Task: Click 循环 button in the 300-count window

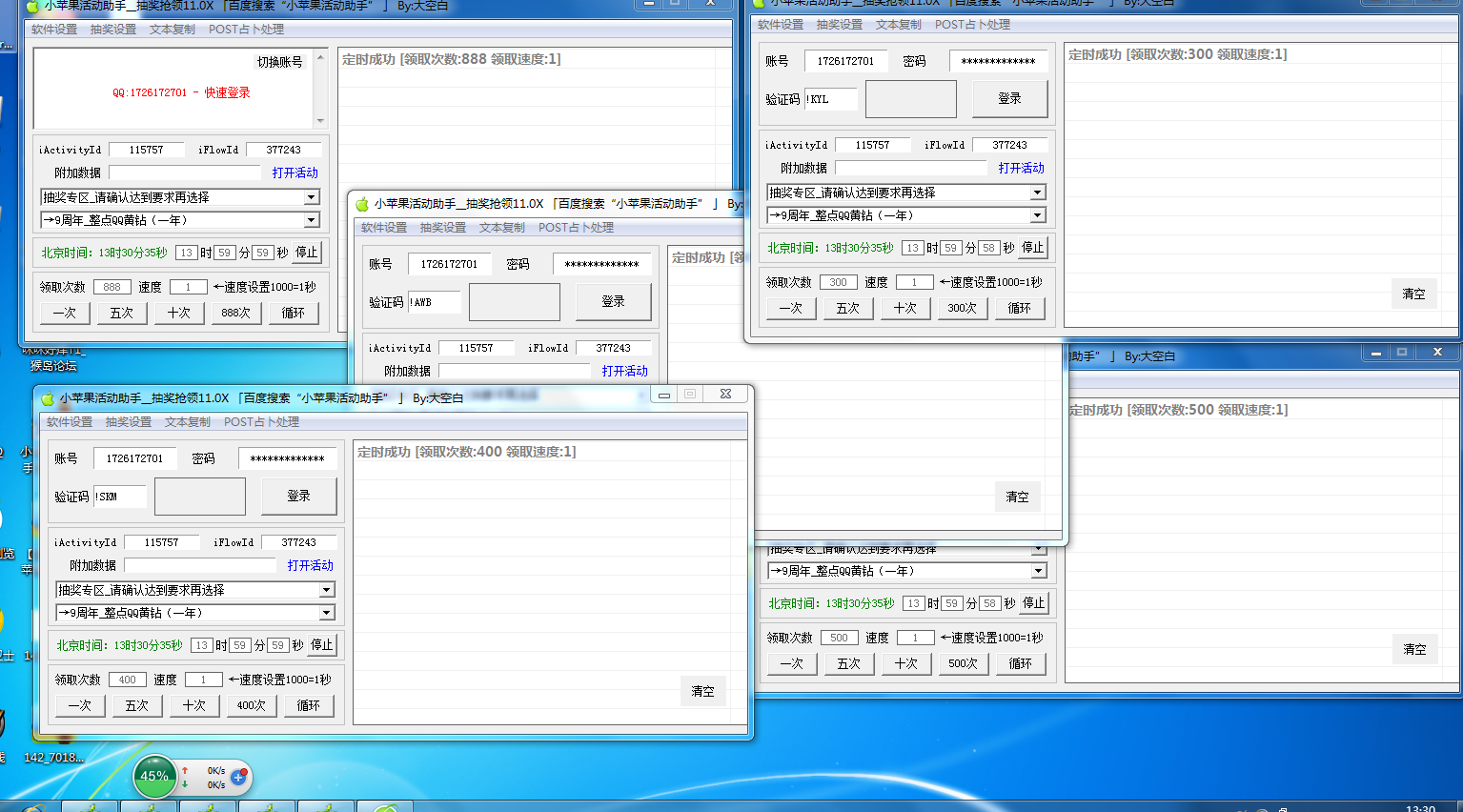Action: pos(1020,308)
